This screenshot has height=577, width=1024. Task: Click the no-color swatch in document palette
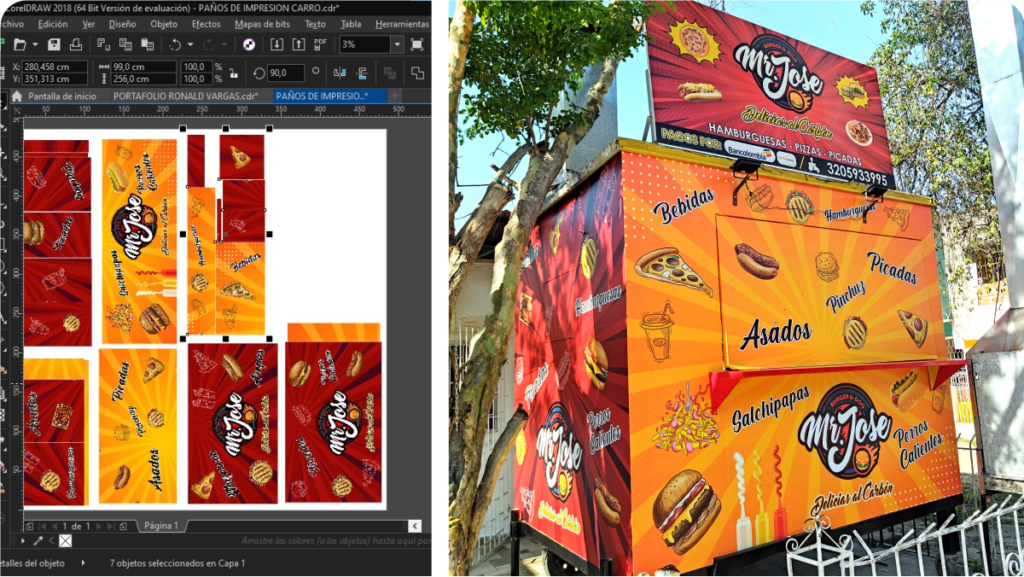(x=65, y=541)
